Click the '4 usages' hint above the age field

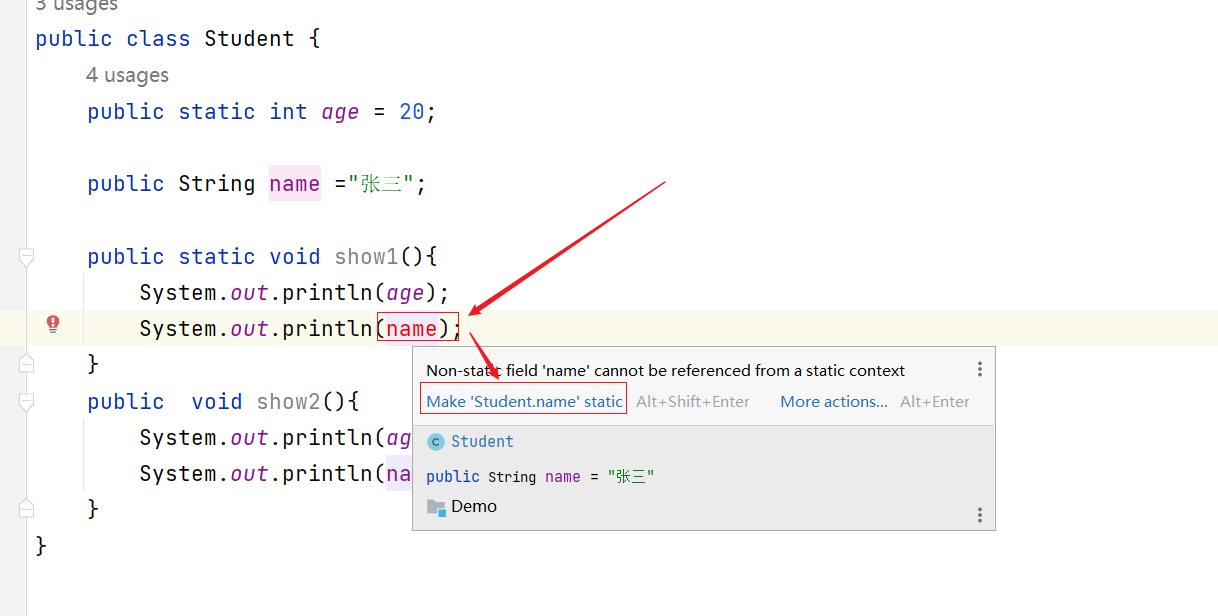128,75
